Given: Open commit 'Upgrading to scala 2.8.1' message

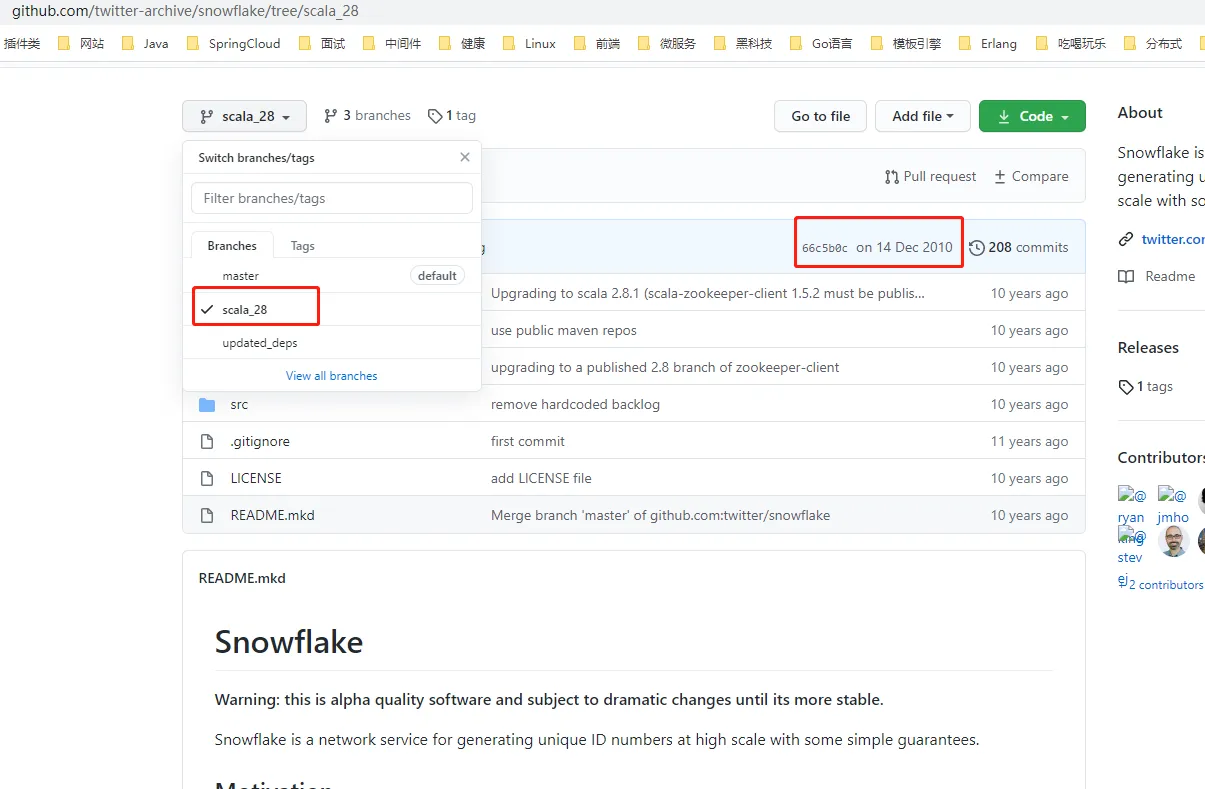Looking at the screenshot, I should coord(708,293).
